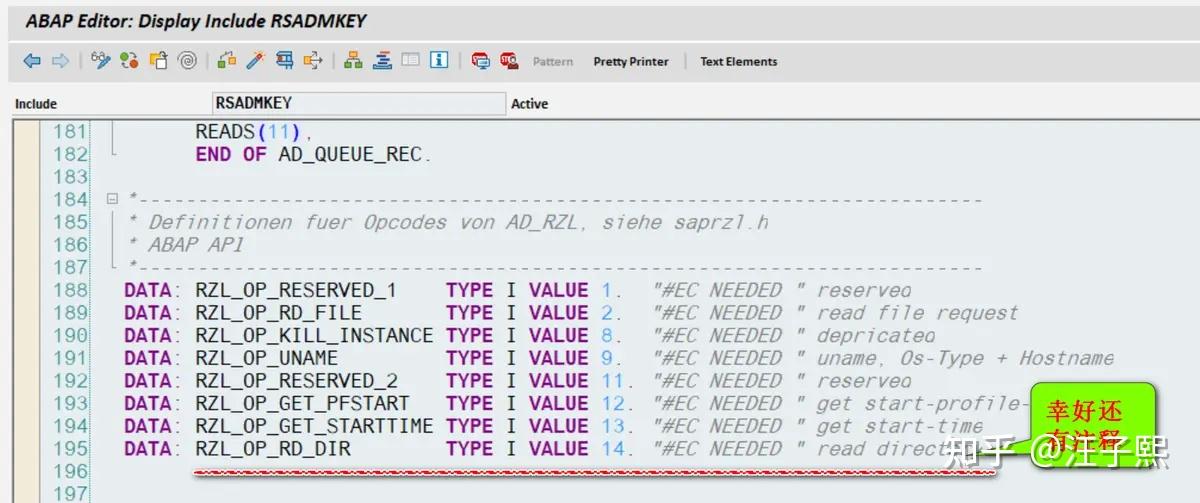Activate object with magic wand icon
The image size is (1200, 503).
(255, 61)
